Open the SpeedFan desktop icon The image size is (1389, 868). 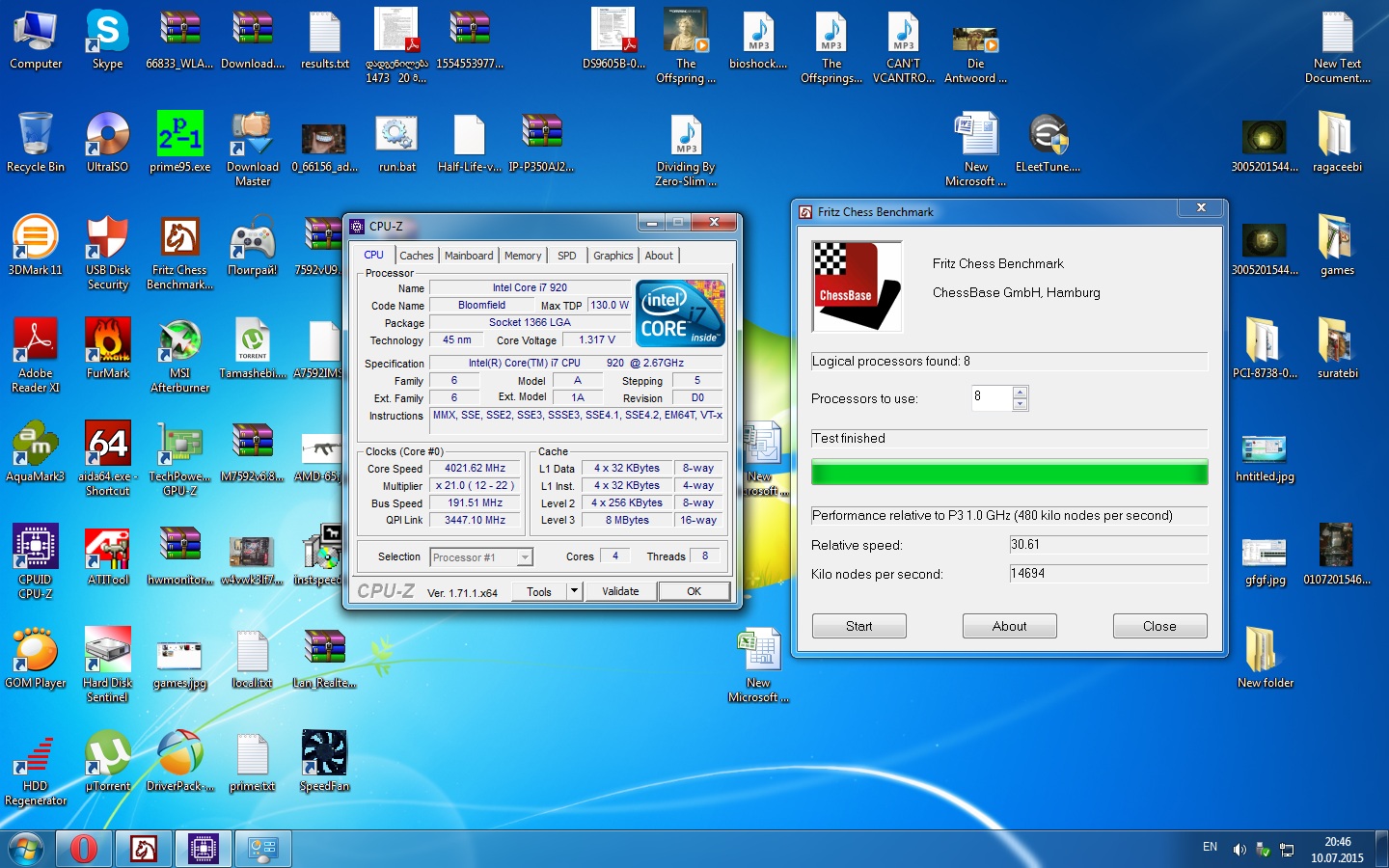pyautogui.click(x=324, y=762)
